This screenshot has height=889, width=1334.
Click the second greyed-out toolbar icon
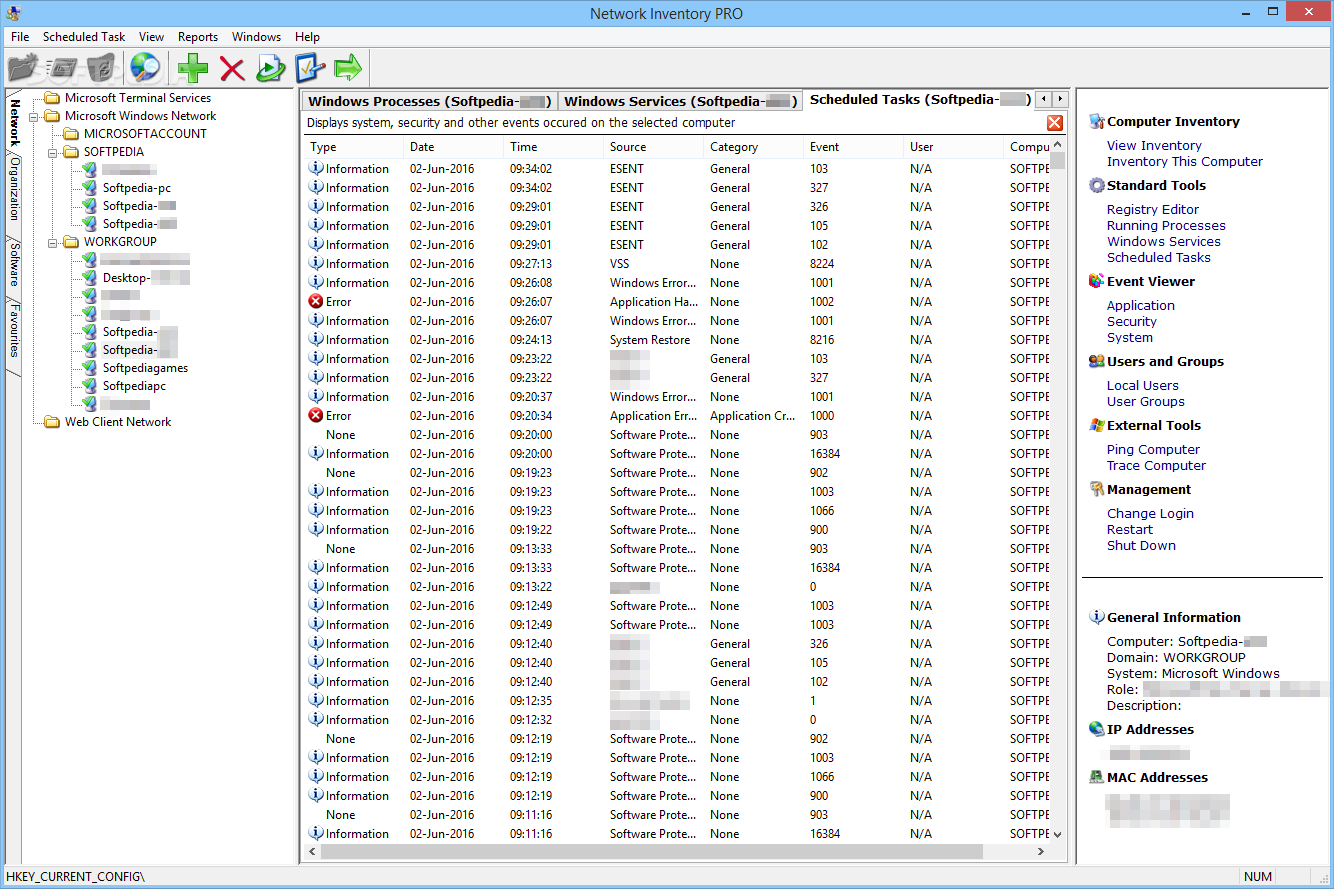tap(62, 68)
